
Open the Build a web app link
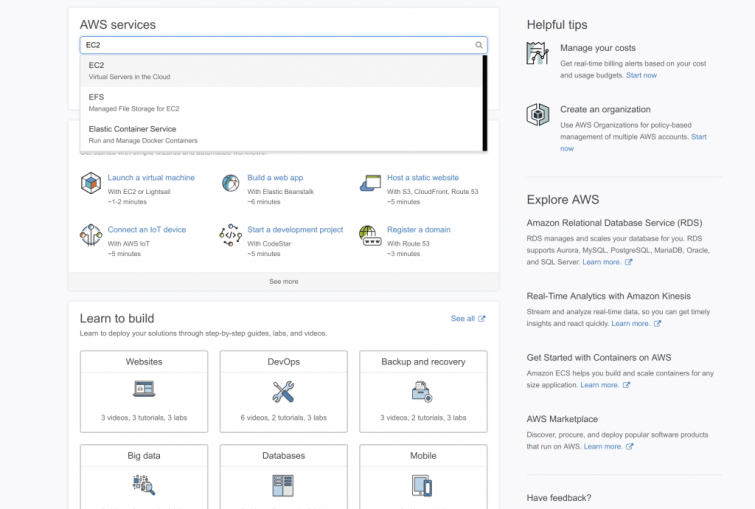[x=275, y=178]
